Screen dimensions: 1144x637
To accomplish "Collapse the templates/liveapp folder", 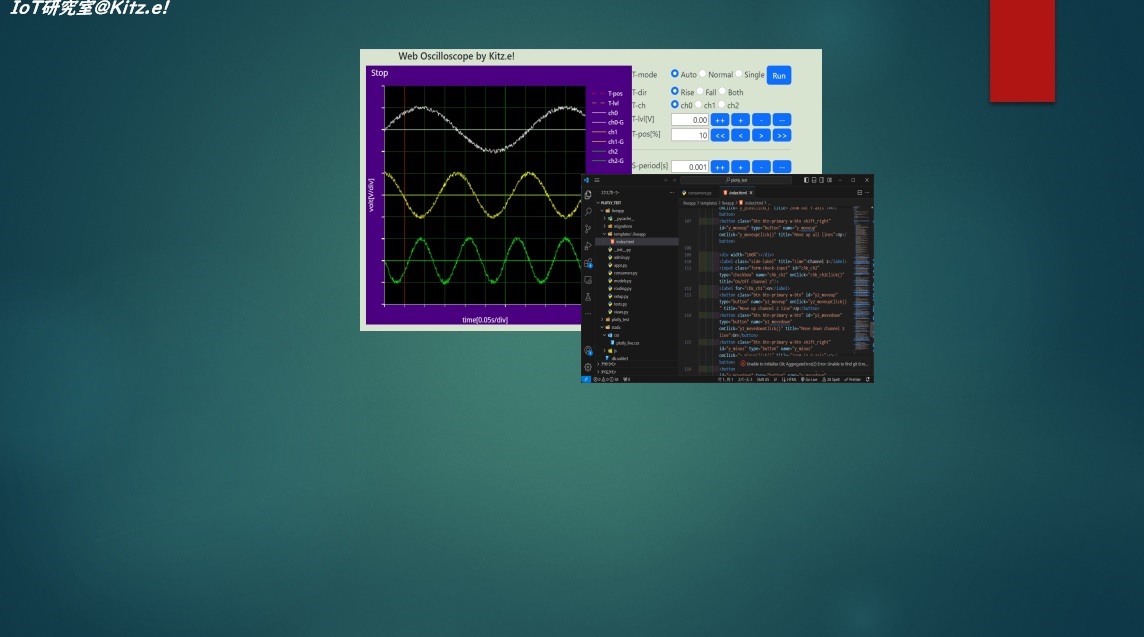I will (x=632, y=234).
